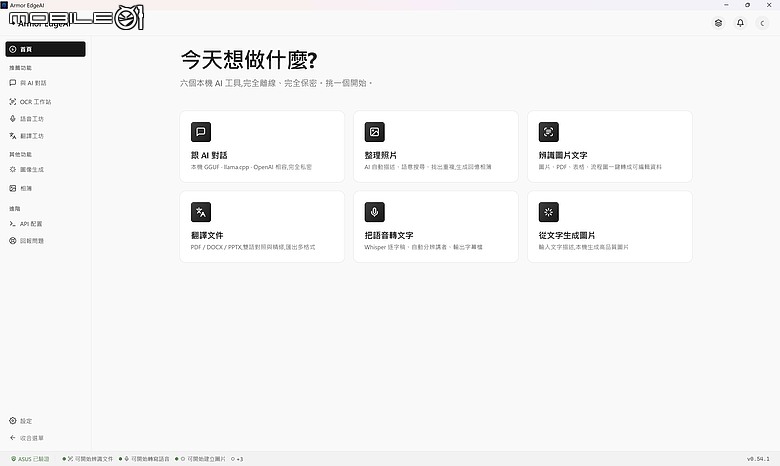Select the 整理照片 photo card icon

click(375, 132)
